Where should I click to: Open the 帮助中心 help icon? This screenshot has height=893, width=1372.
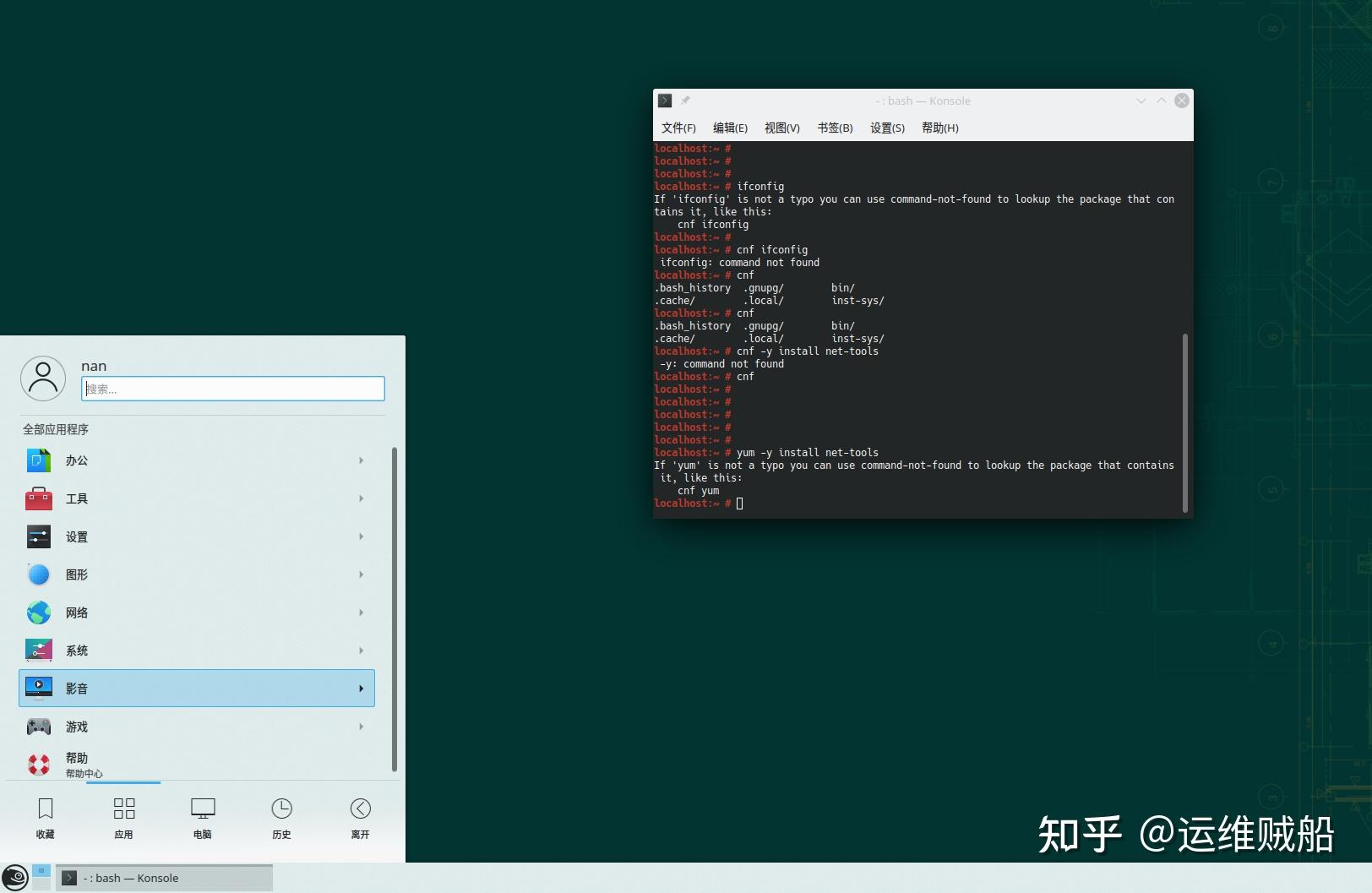[x=38, y=763]
